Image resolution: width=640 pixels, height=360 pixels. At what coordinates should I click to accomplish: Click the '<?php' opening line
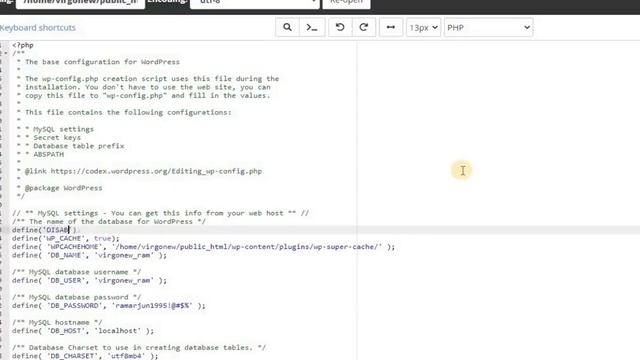click(23, 45)
